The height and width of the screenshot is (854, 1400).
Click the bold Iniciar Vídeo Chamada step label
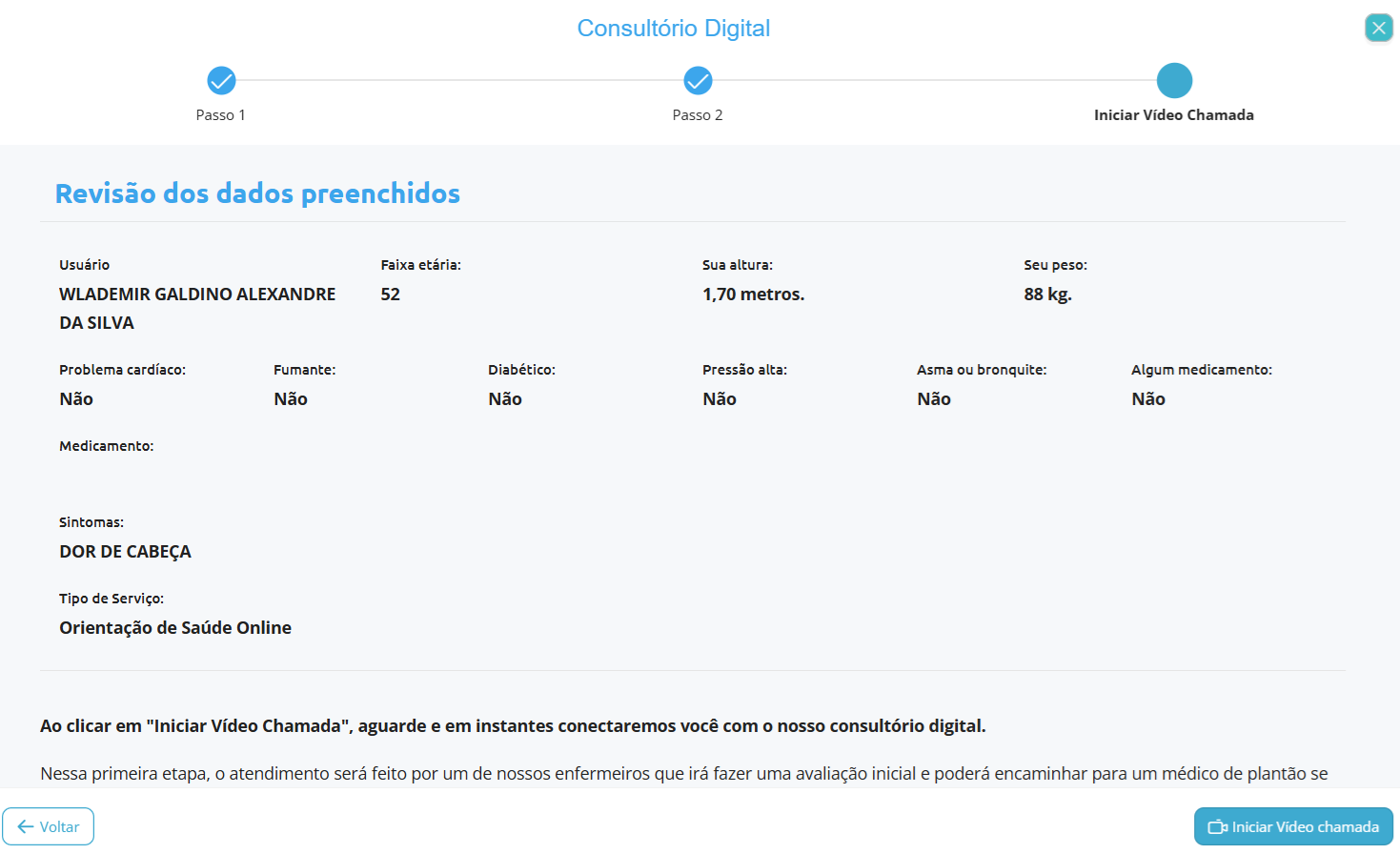pyautogui.click(x=1173, y=115)
